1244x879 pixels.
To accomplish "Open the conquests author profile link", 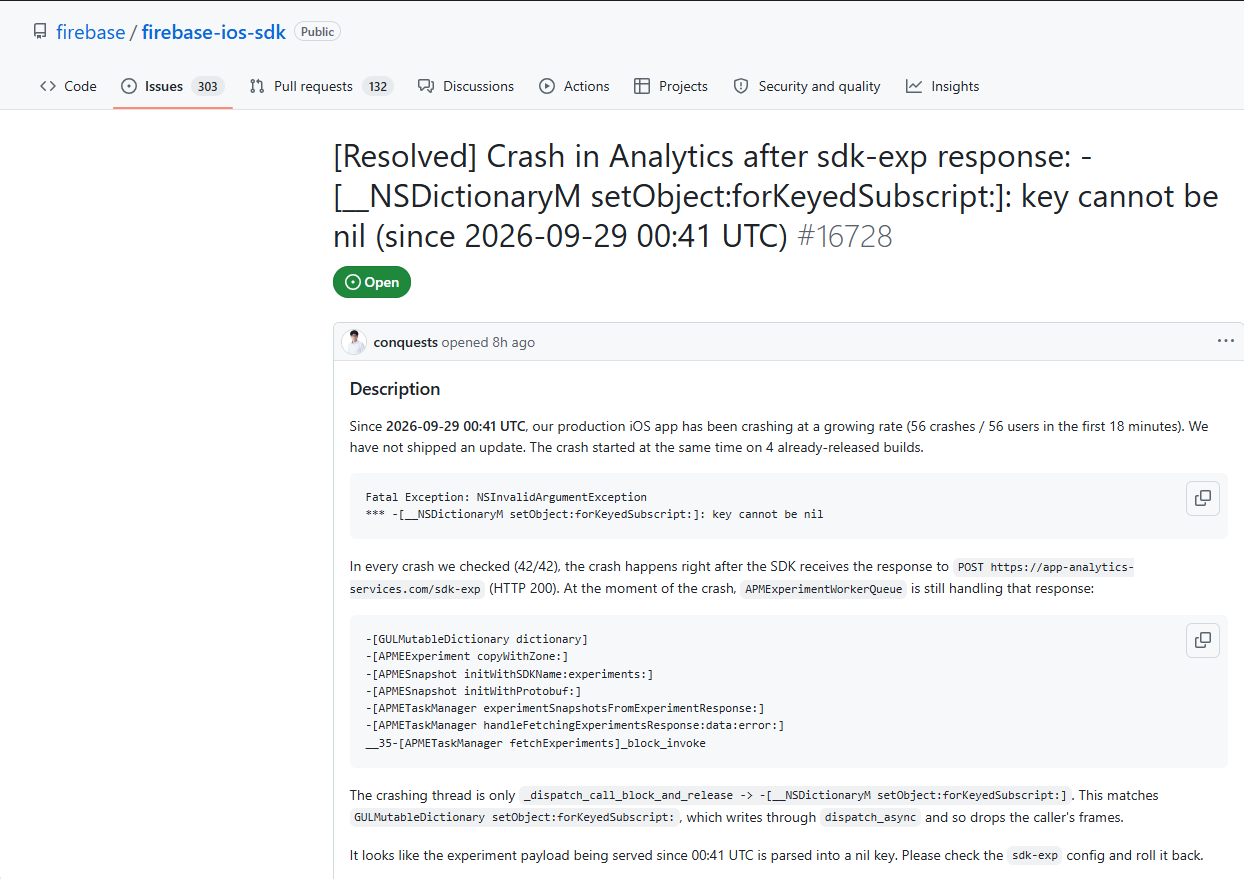I will (406, 342).
